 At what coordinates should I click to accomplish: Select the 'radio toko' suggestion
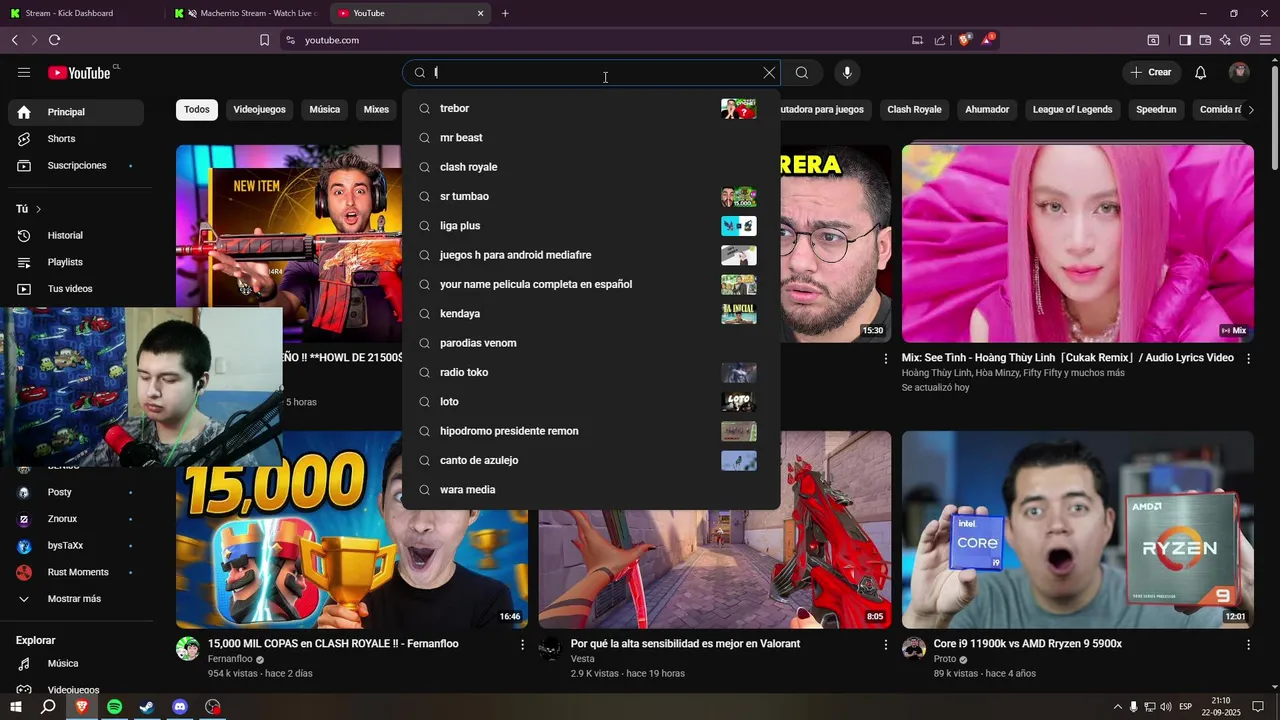click(x=591, y=372)
